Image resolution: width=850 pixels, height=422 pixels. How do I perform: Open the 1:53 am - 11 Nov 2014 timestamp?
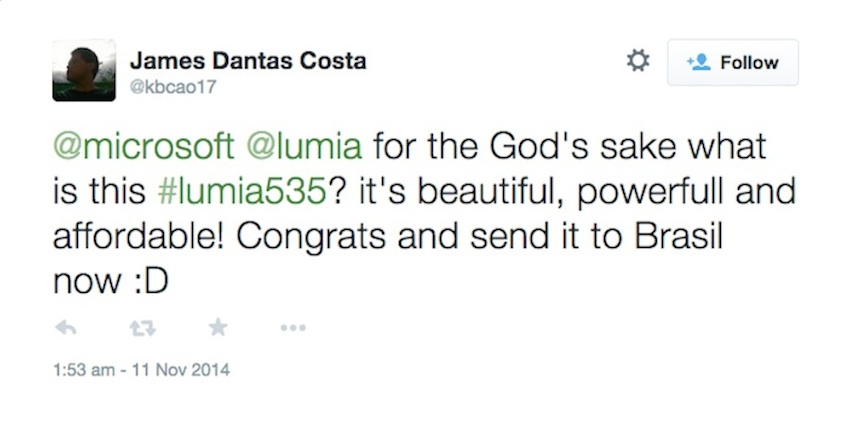140,370
